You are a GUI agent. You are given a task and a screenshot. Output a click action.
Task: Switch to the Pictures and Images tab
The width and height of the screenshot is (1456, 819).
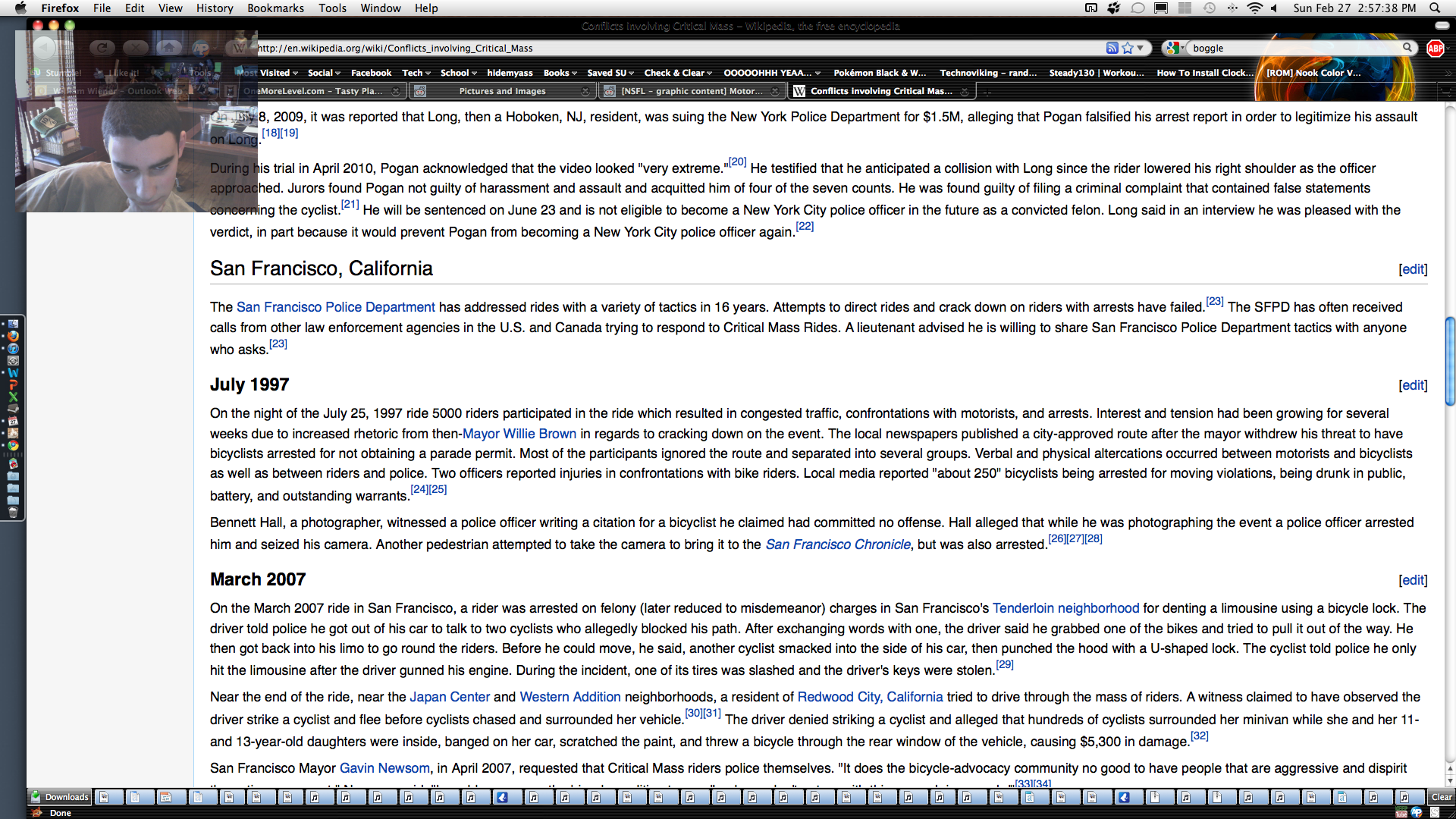coord(502,91)
